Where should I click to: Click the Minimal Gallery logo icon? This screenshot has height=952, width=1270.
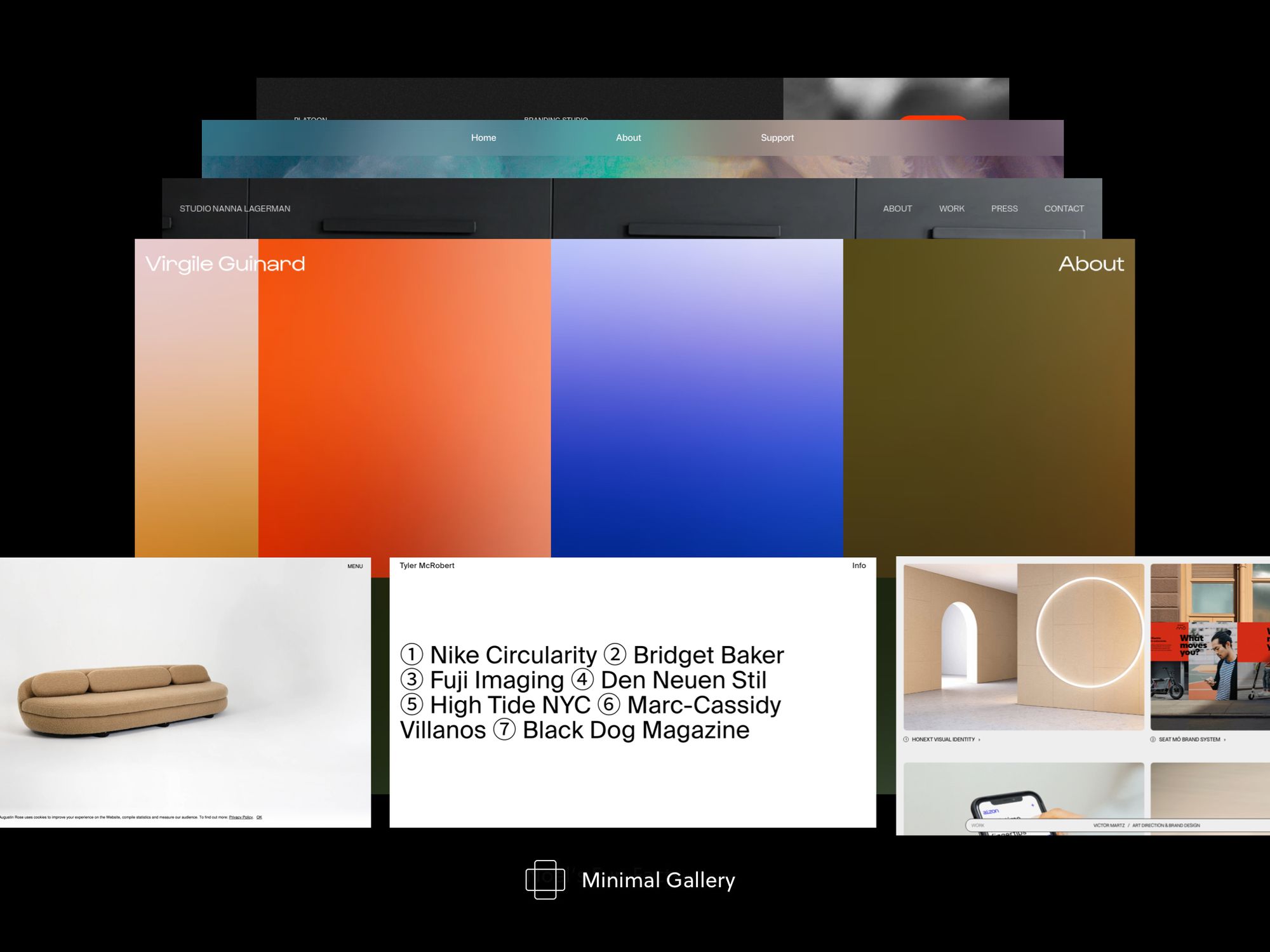point(545,879)
